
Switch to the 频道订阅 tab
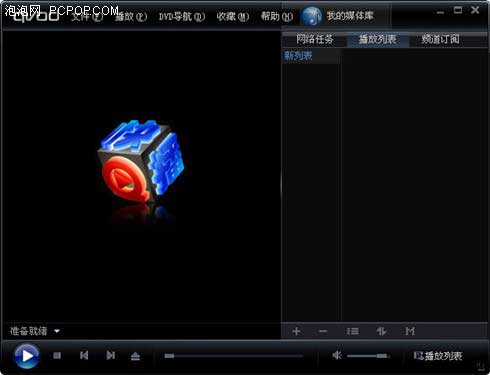(440, 39)
